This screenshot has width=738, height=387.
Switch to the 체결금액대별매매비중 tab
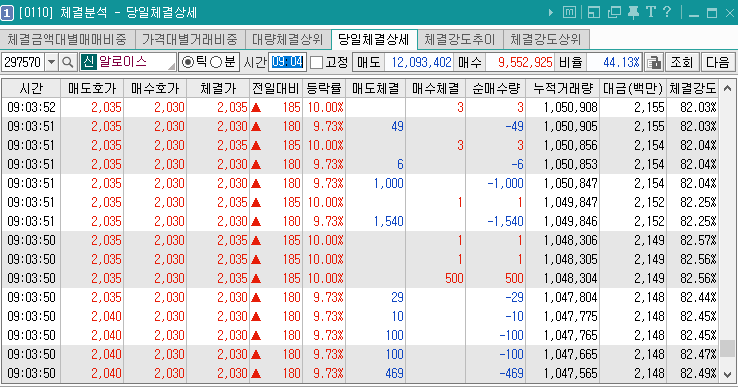click(67, 39)
